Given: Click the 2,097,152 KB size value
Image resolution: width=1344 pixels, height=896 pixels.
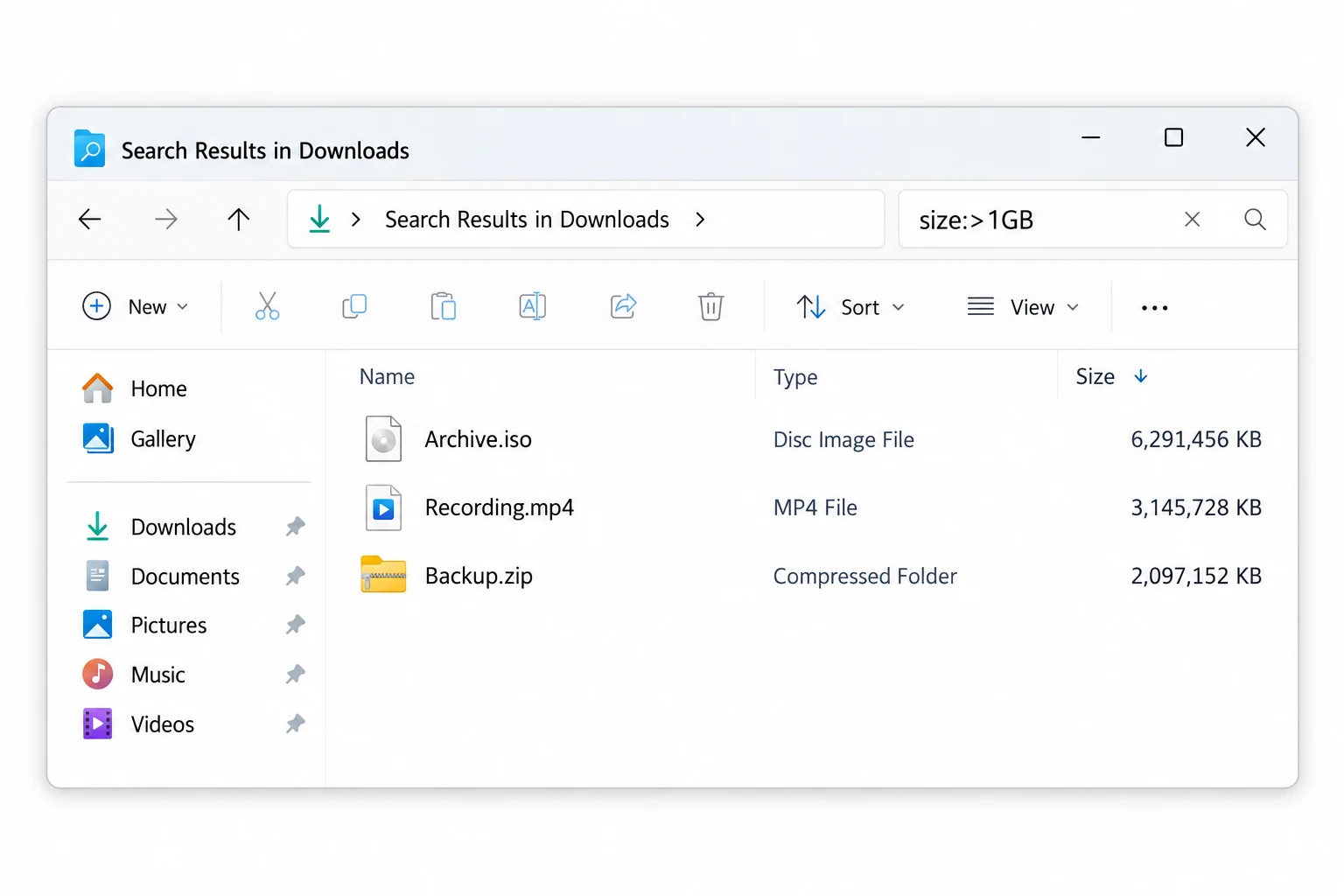Looking at the screenshot, I should [x=1196, y=576].
